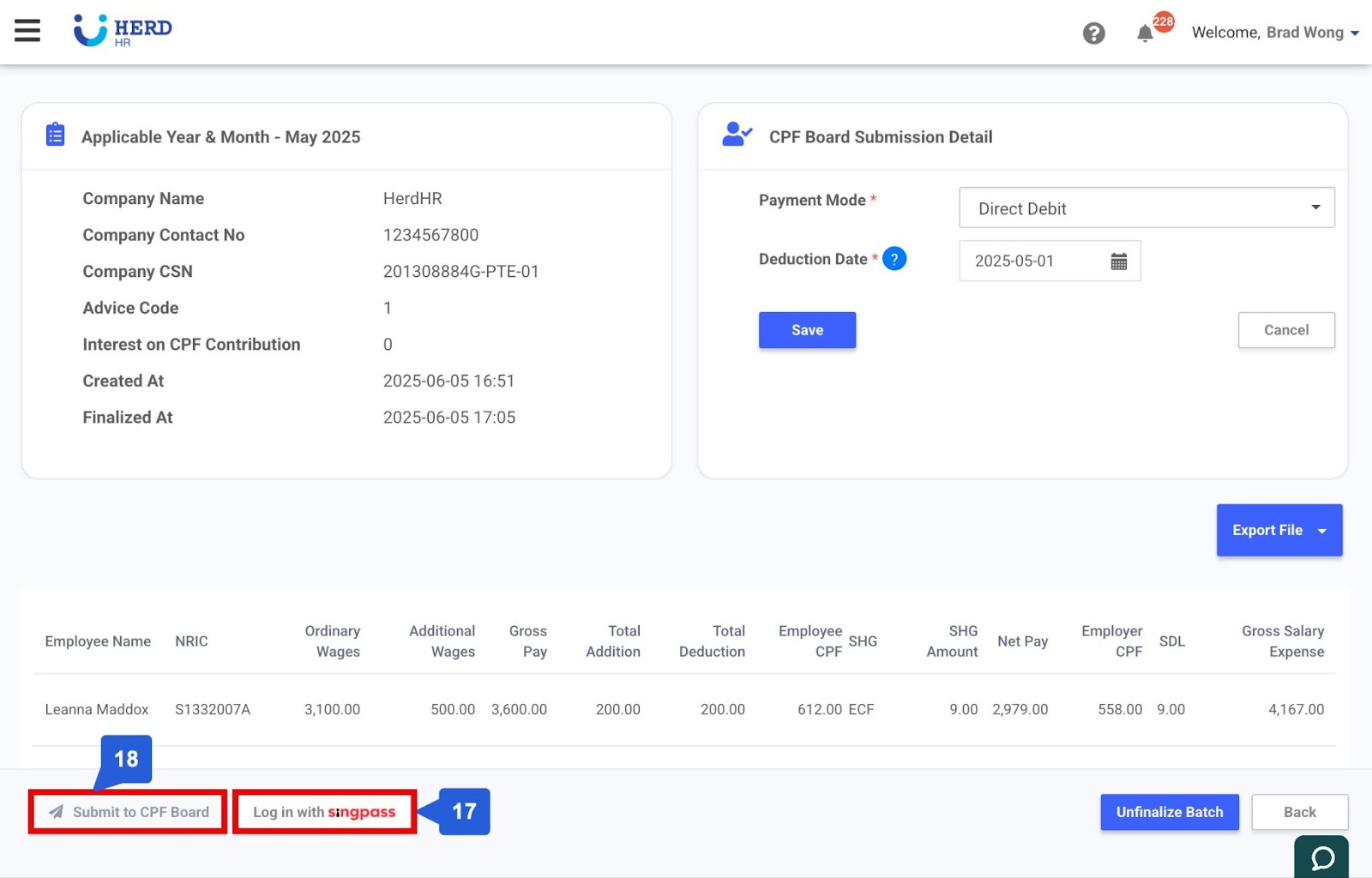Save the CPF Board submission details
This screenshot has height=878, width=1372.
coord(806,329)
